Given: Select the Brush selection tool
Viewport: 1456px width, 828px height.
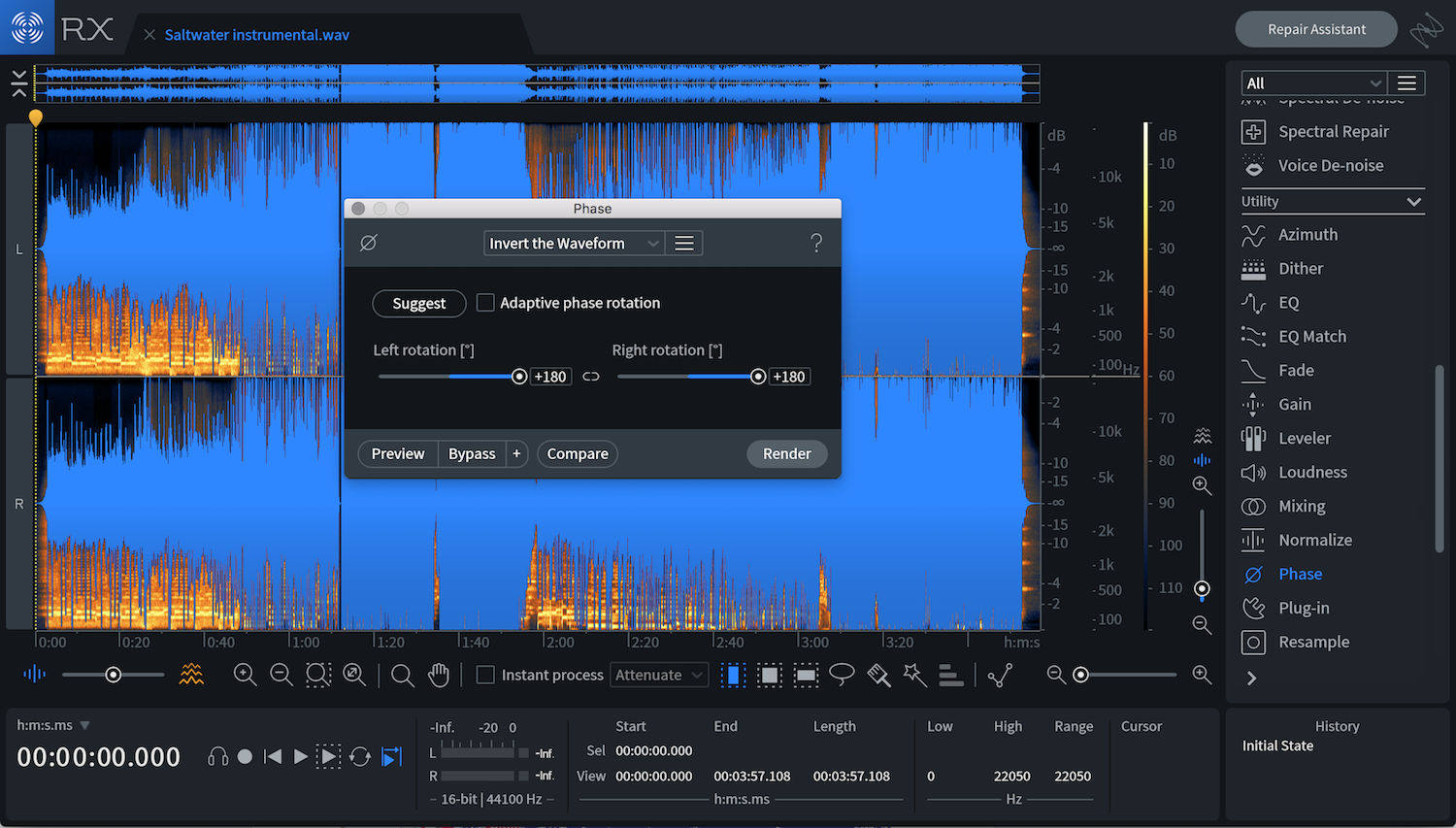Looking at the screenshot, I should click(x=878, y=675).
